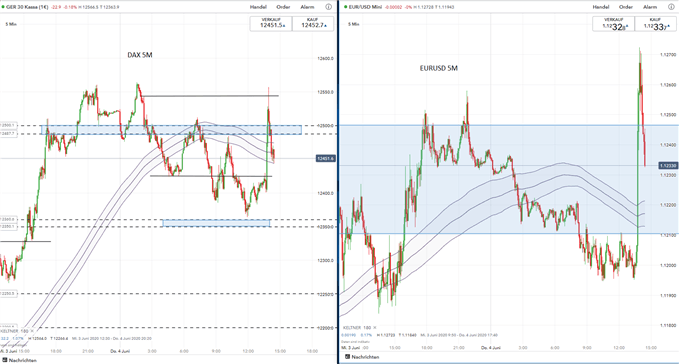Click the 12350.1 level label on the DAX chart
The width and height of the screenshot is (679, 364).
coord(8,226)
